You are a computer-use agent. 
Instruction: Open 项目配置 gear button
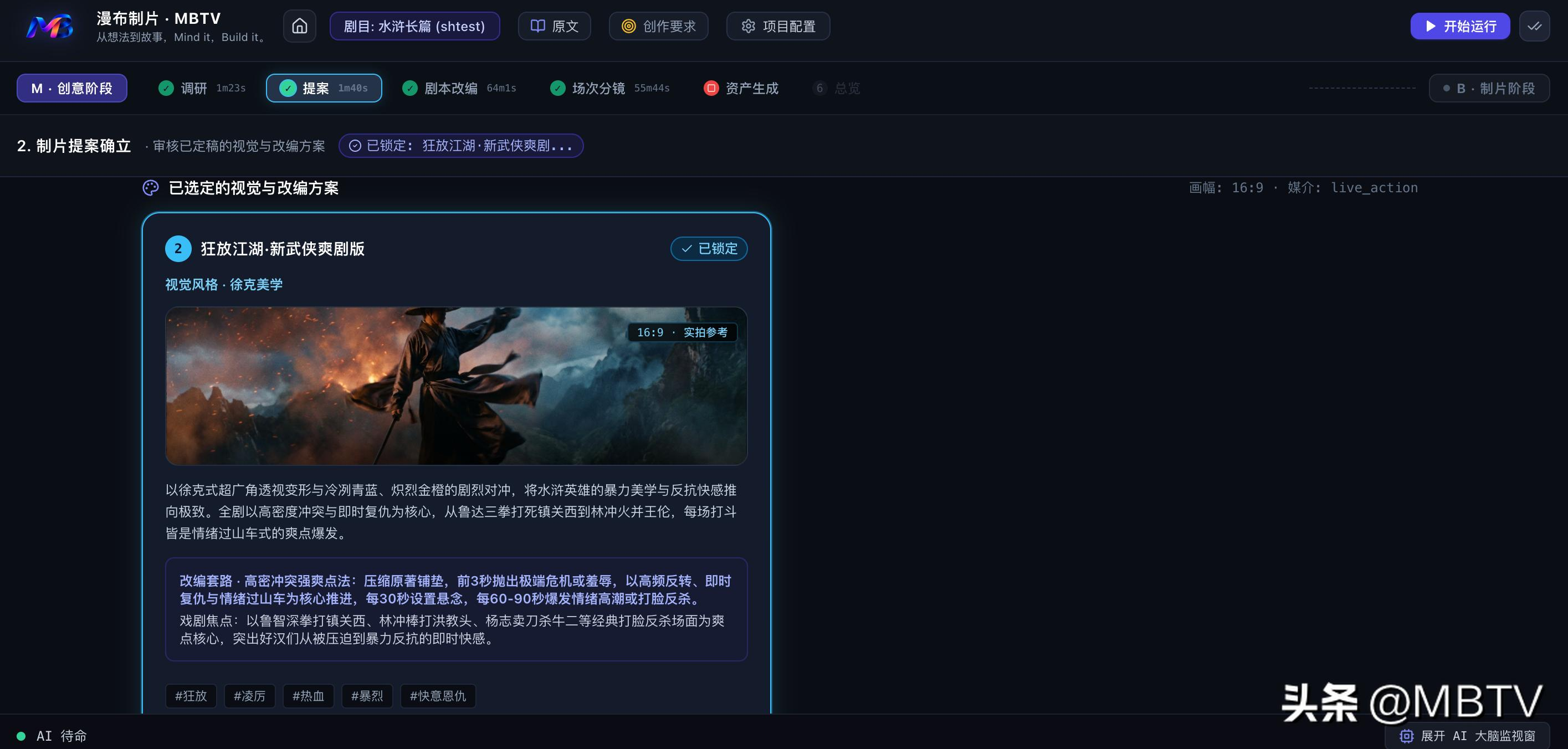(778, 26)
